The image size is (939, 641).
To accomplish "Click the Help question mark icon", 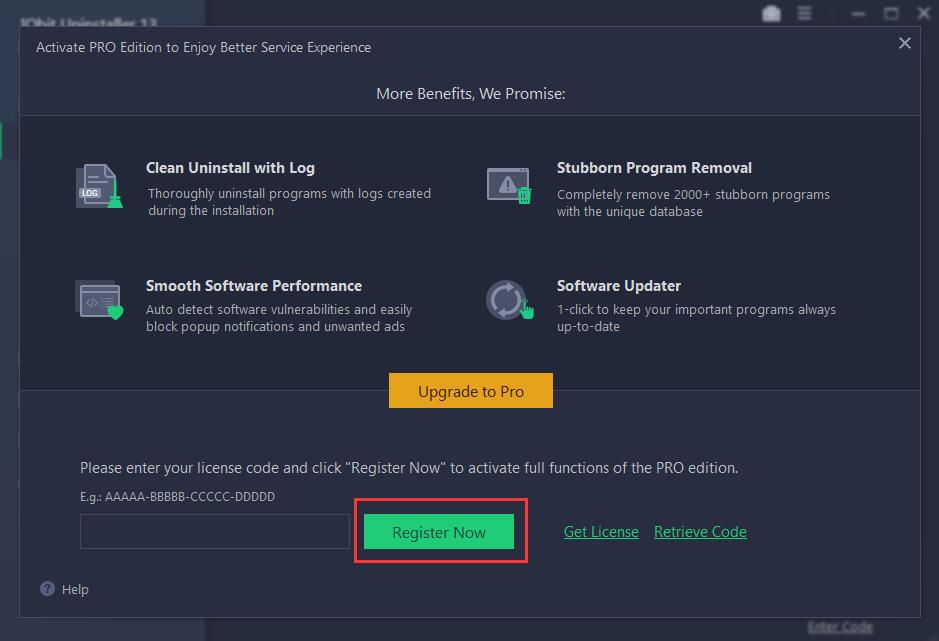I will (47, 589).
